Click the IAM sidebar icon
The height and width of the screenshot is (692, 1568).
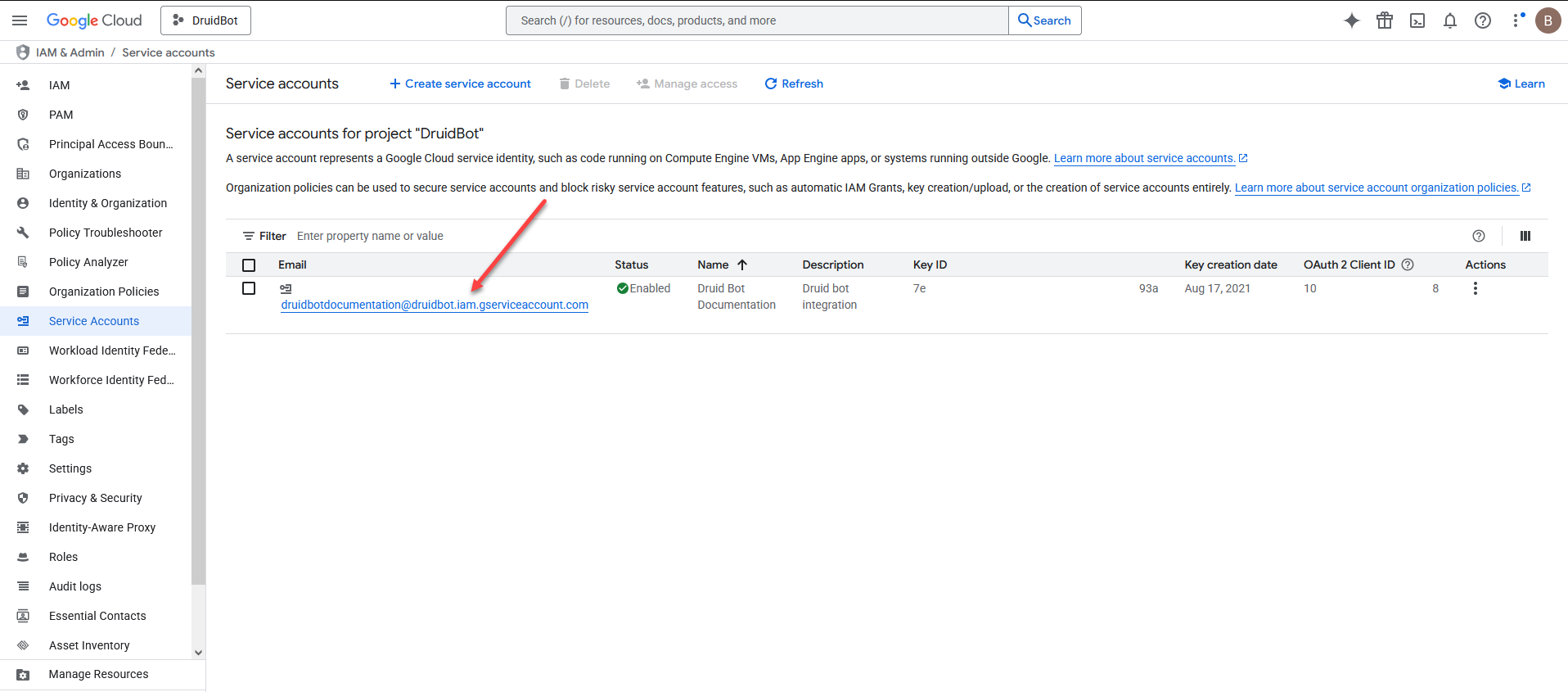tap(23, 85)
